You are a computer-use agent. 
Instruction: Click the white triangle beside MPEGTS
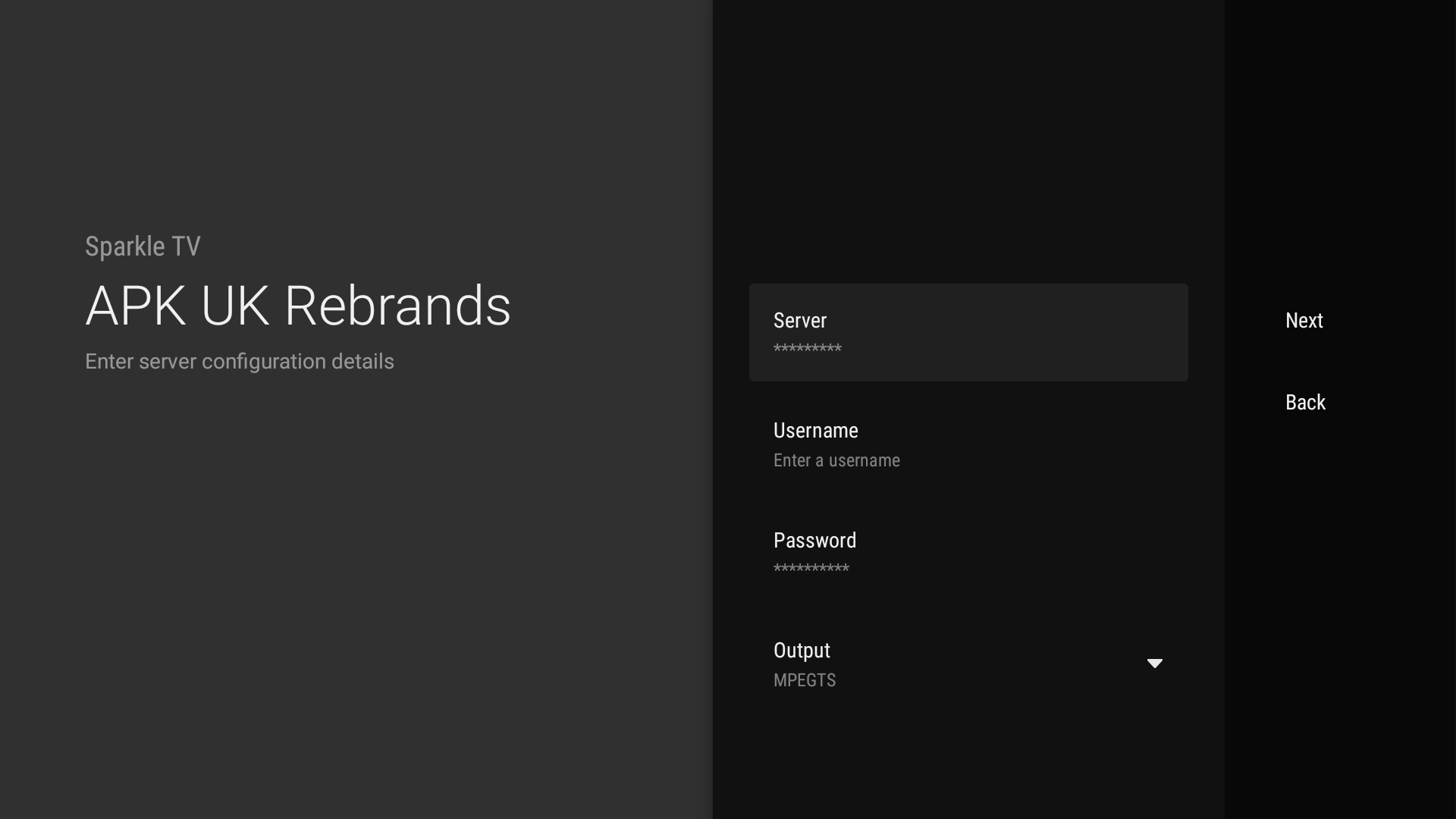tap(1154, 664)
